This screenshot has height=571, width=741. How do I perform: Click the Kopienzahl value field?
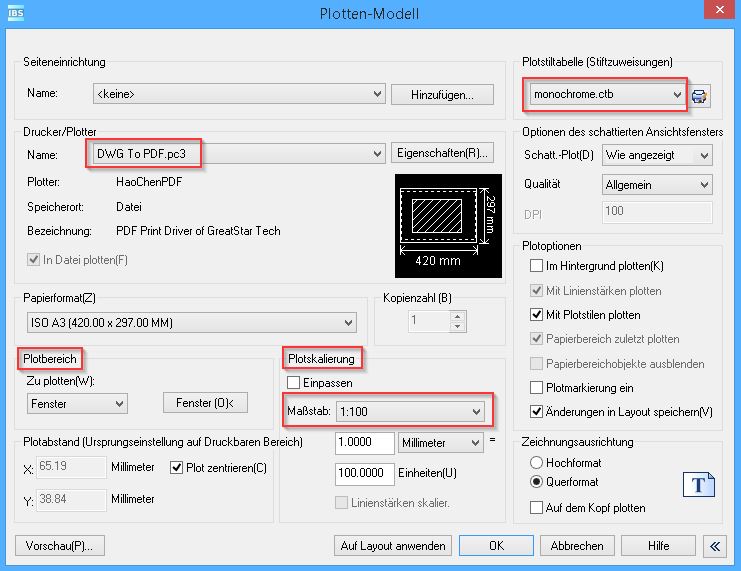coord(429,321)
